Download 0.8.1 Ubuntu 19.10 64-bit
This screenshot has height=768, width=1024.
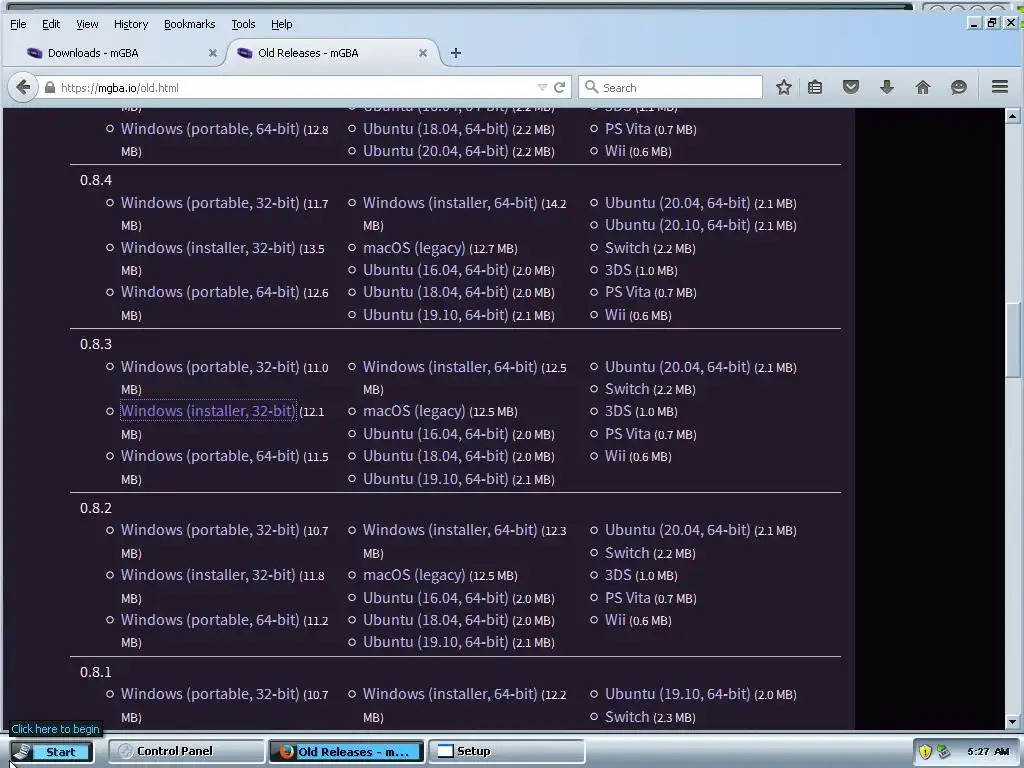pyautogui.click(x=677, y=694)
